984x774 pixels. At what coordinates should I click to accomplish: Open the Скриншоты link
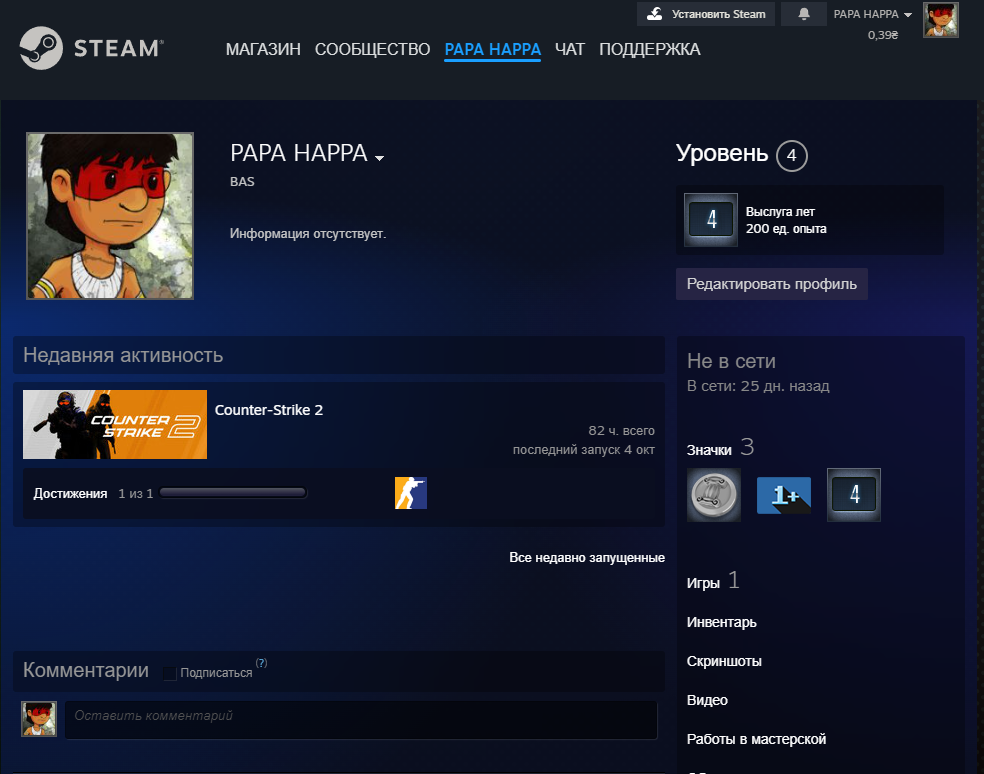pos(724,661)
